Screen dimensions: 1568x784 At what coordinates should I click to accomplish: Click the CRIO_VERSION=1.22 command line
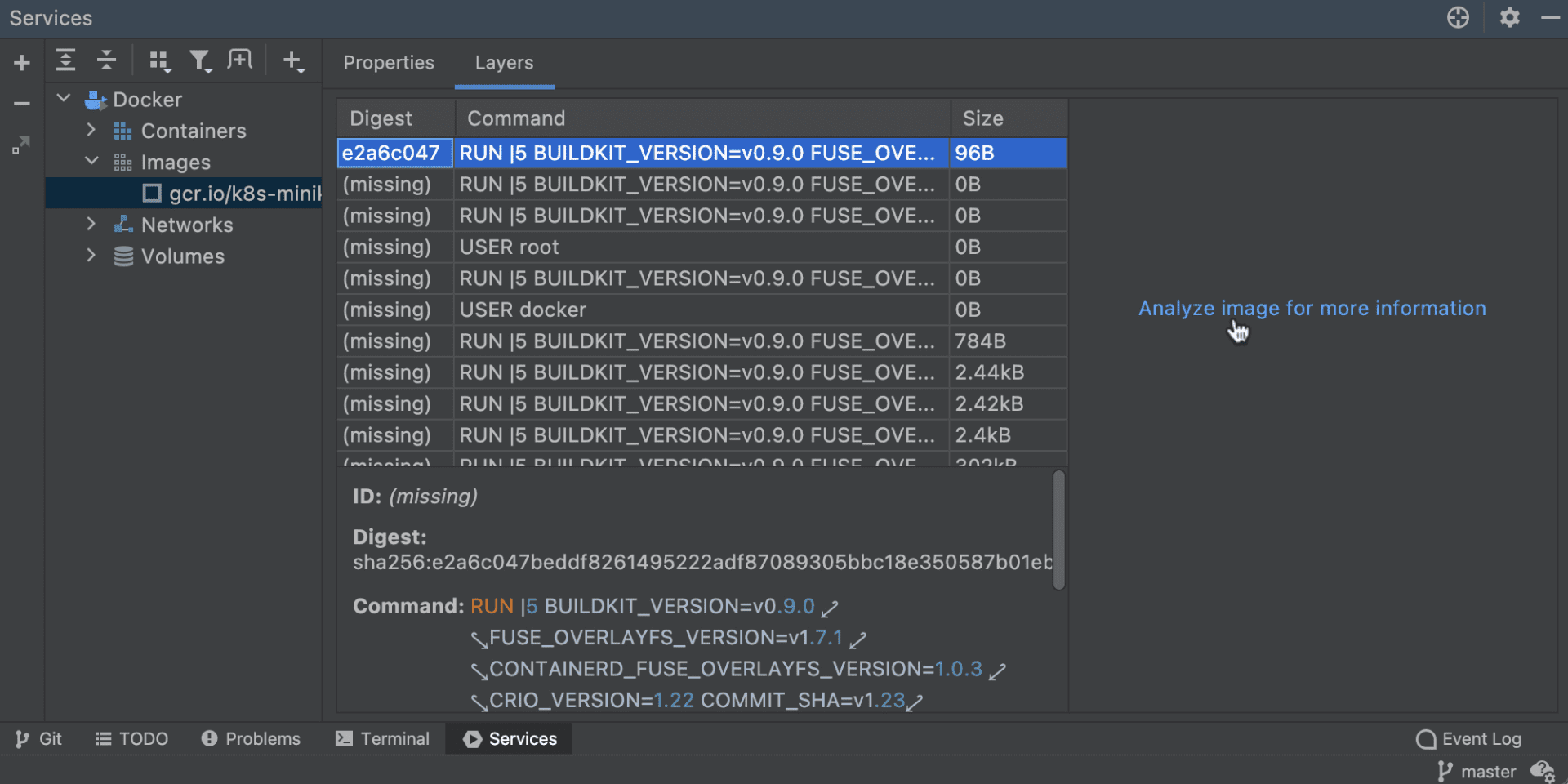[697, 701]
